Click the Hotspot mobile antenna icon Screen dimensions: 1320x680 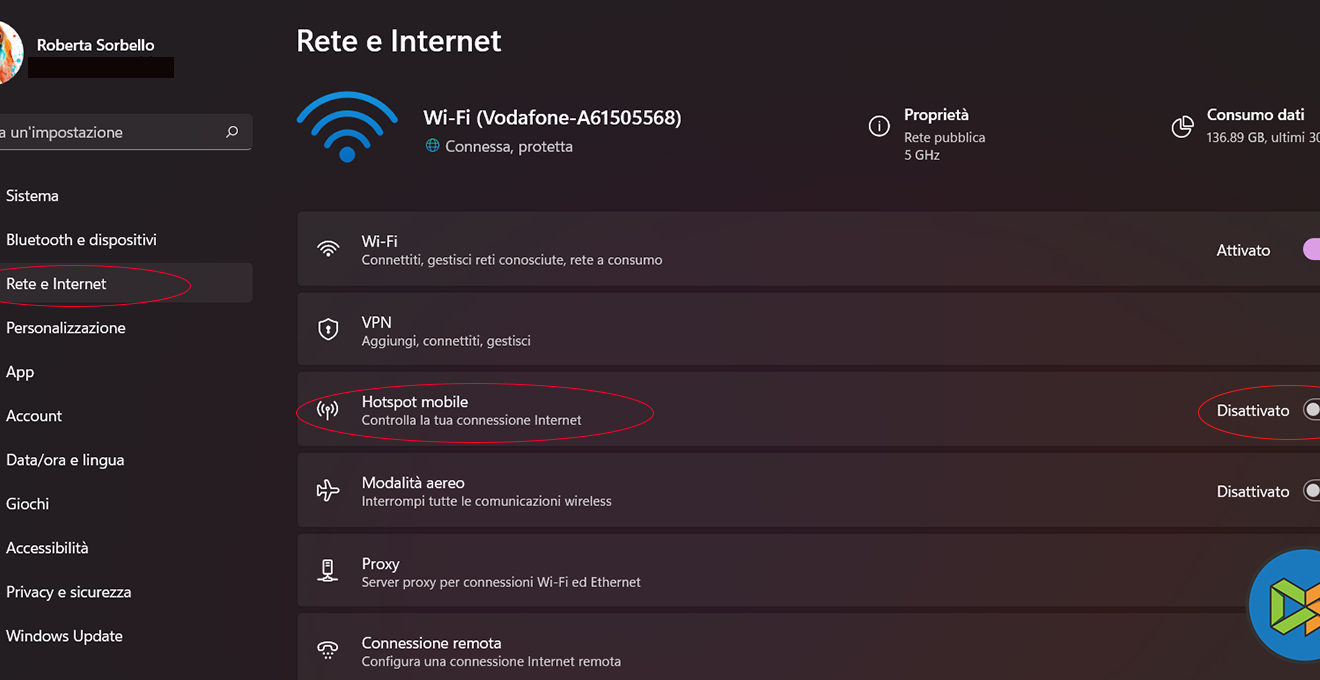[328, 410]
